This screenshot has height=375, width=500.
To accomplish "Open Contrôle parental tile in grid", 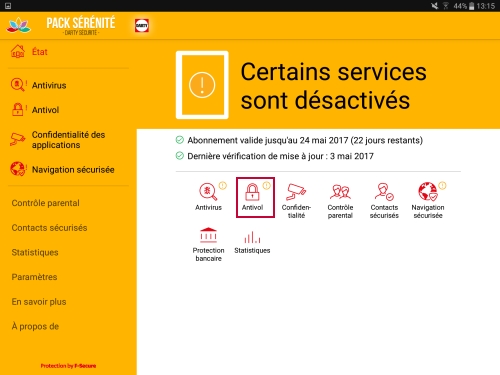I will (340, 201).
